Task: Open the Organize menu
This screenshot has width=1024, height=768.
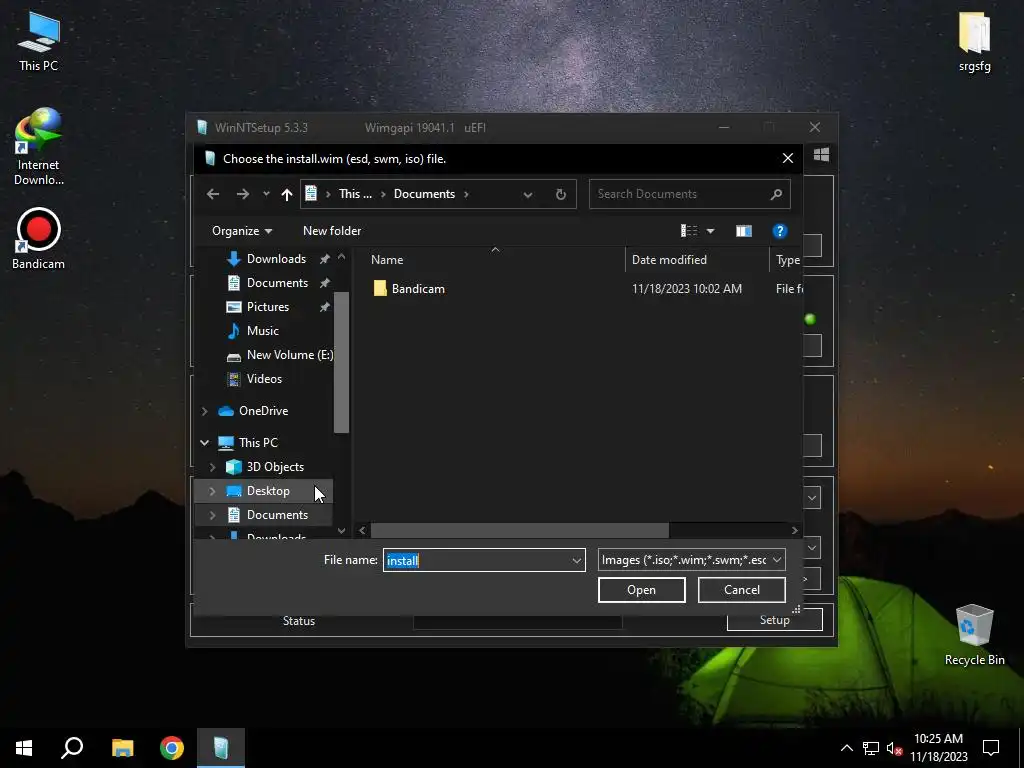Action: click(242, 231)
